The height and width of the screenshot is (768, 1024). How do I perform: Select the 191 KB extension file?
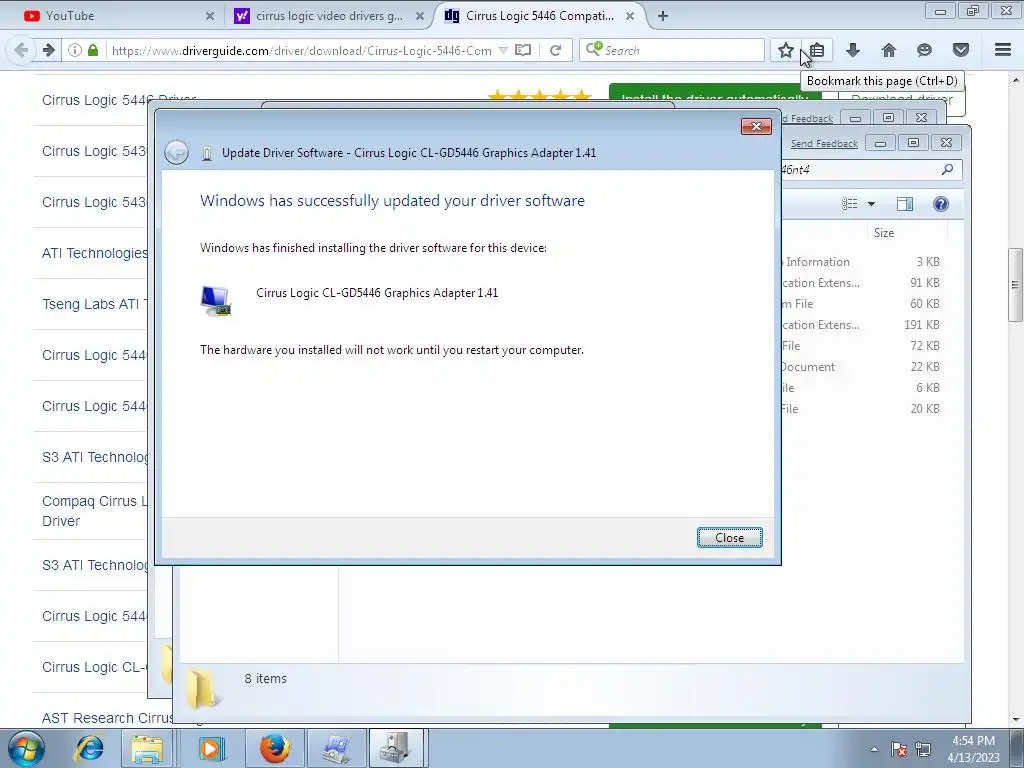[862, 325]
